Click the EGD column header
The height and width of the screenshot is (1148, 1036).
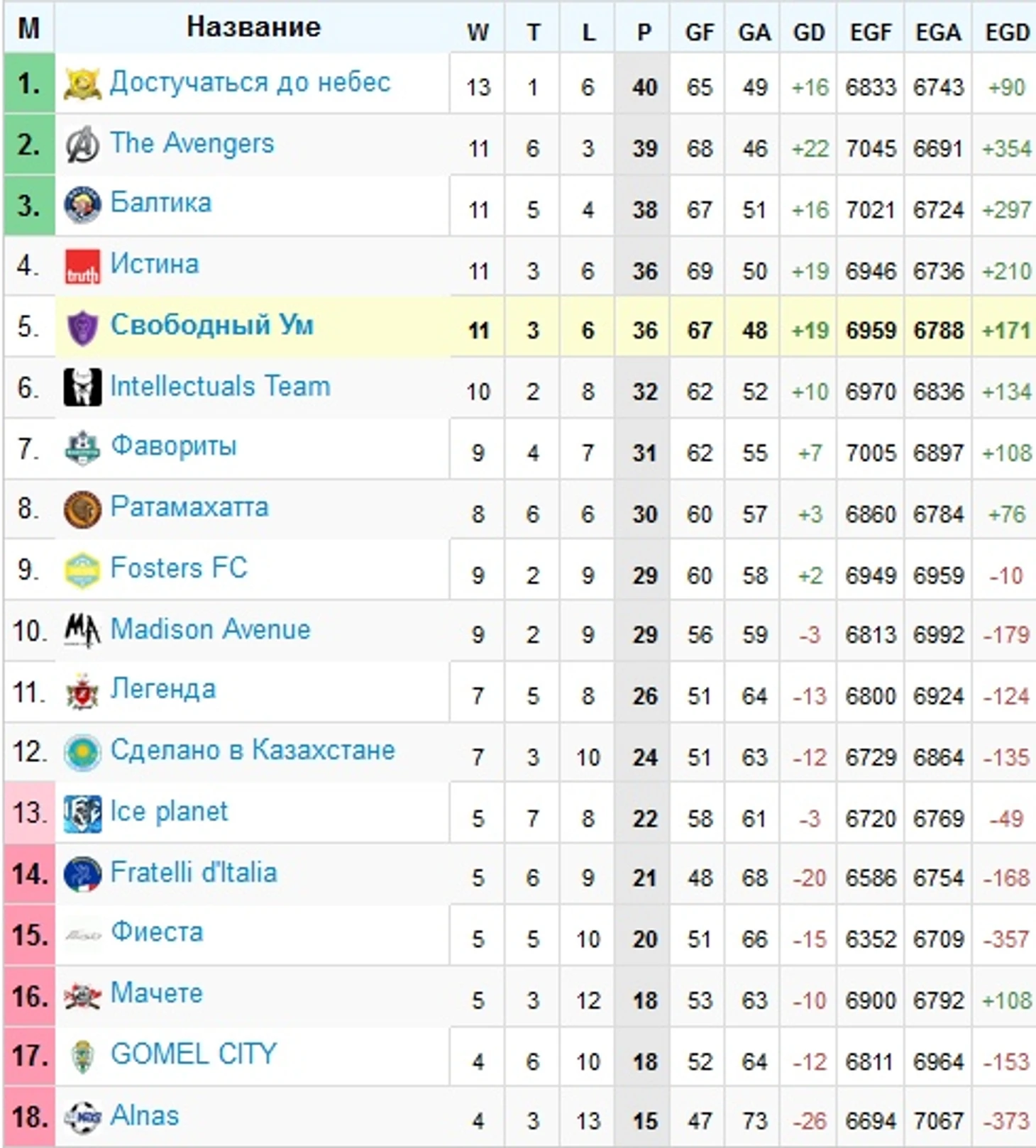[1006, 32]
